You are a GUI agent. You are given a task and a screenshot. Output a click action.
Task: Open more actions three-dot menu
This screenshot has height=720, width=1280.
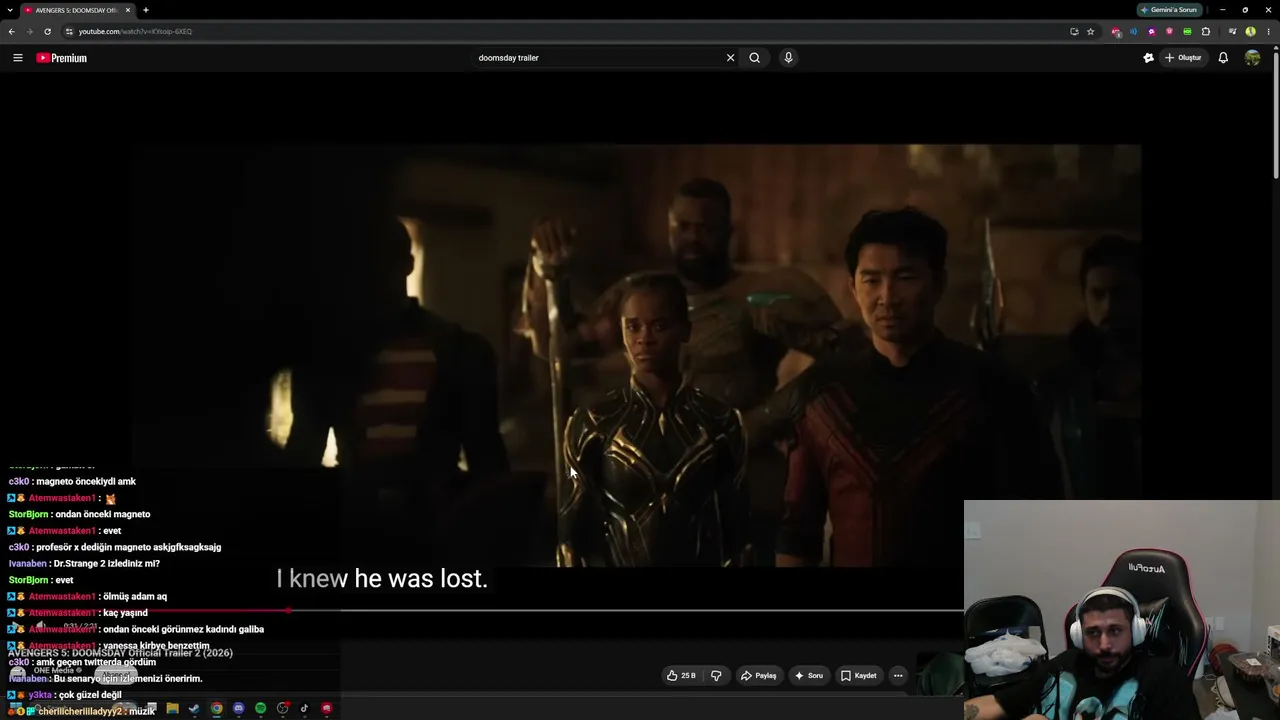pos(898,676)
